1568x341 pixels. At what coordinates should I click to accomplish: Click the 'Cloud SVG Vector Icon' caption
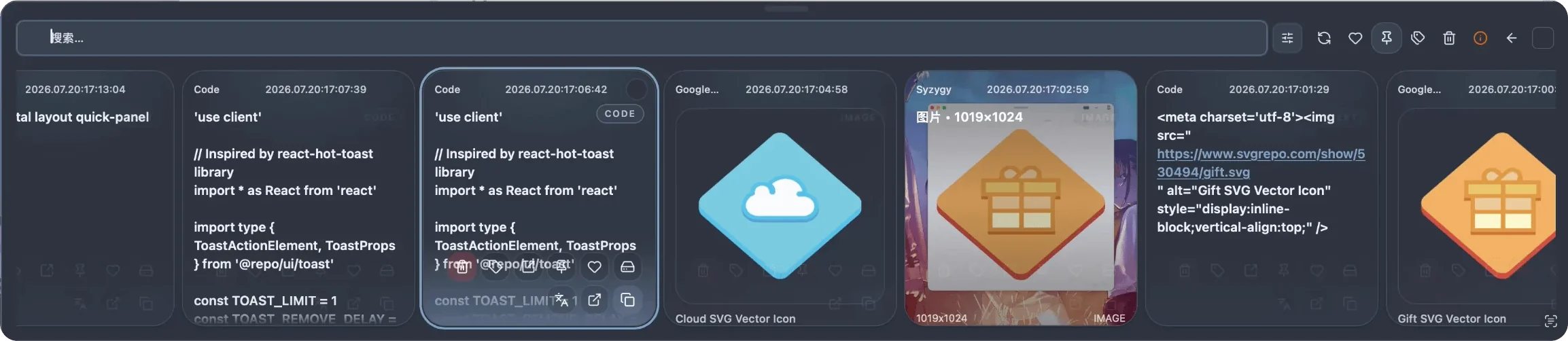pos(735,319)
